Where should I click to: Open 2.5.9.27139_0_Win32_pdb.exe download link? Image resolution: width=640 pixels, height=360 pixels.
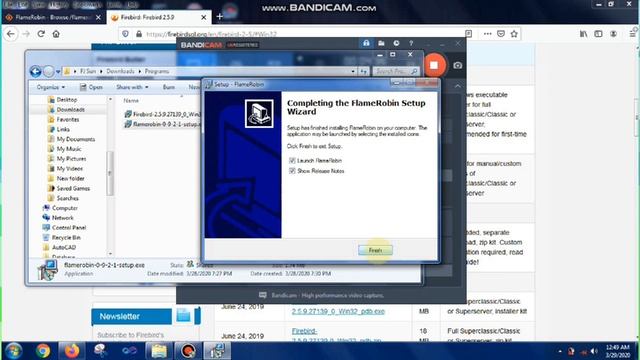coord(338,311)
